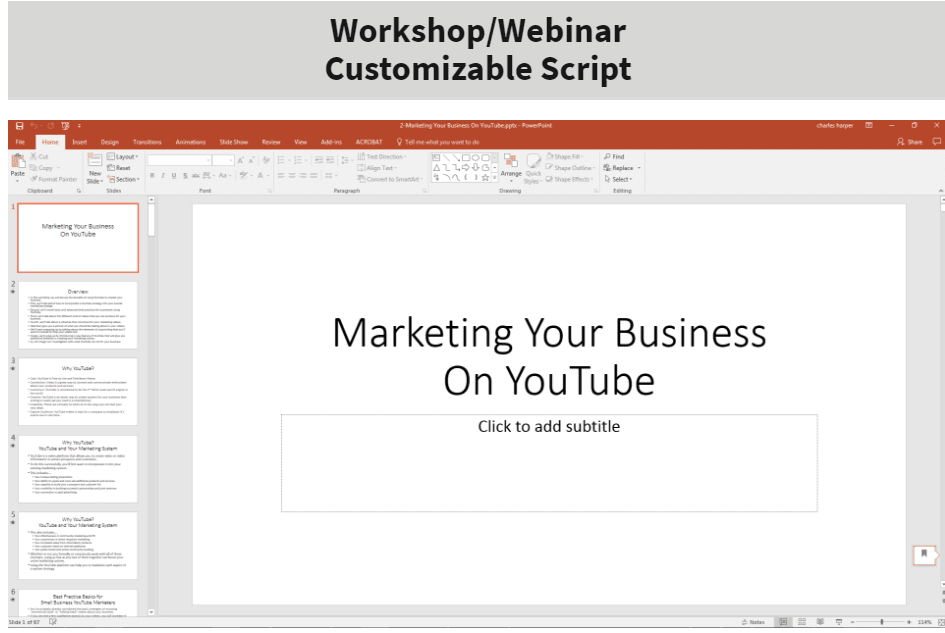The width and height of the screenshot is (945, 633).
Task: Click the Fit slide to window icon
Action: [941, 622]
